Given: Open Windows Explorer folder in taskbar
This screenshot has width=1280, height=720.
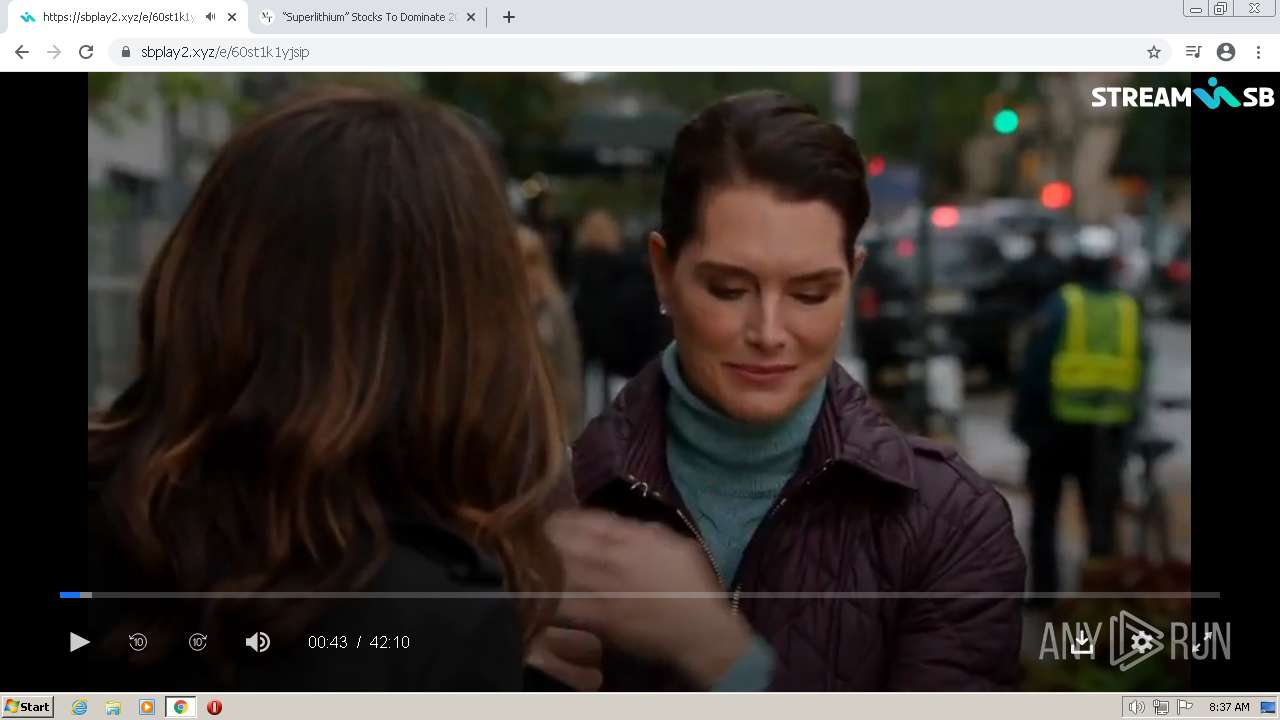Looking at the screenshot, I should [113, 707].
